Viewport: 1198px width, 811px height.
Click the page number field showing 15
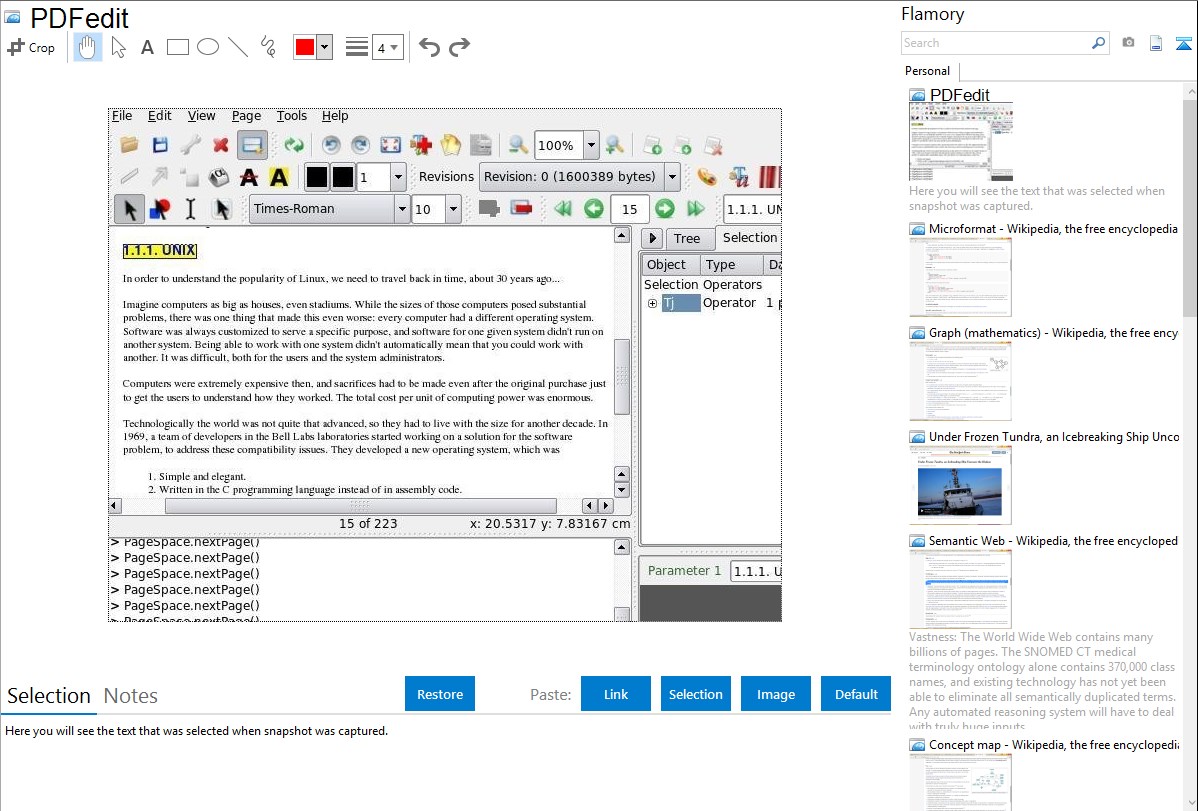tap(630, 209)
